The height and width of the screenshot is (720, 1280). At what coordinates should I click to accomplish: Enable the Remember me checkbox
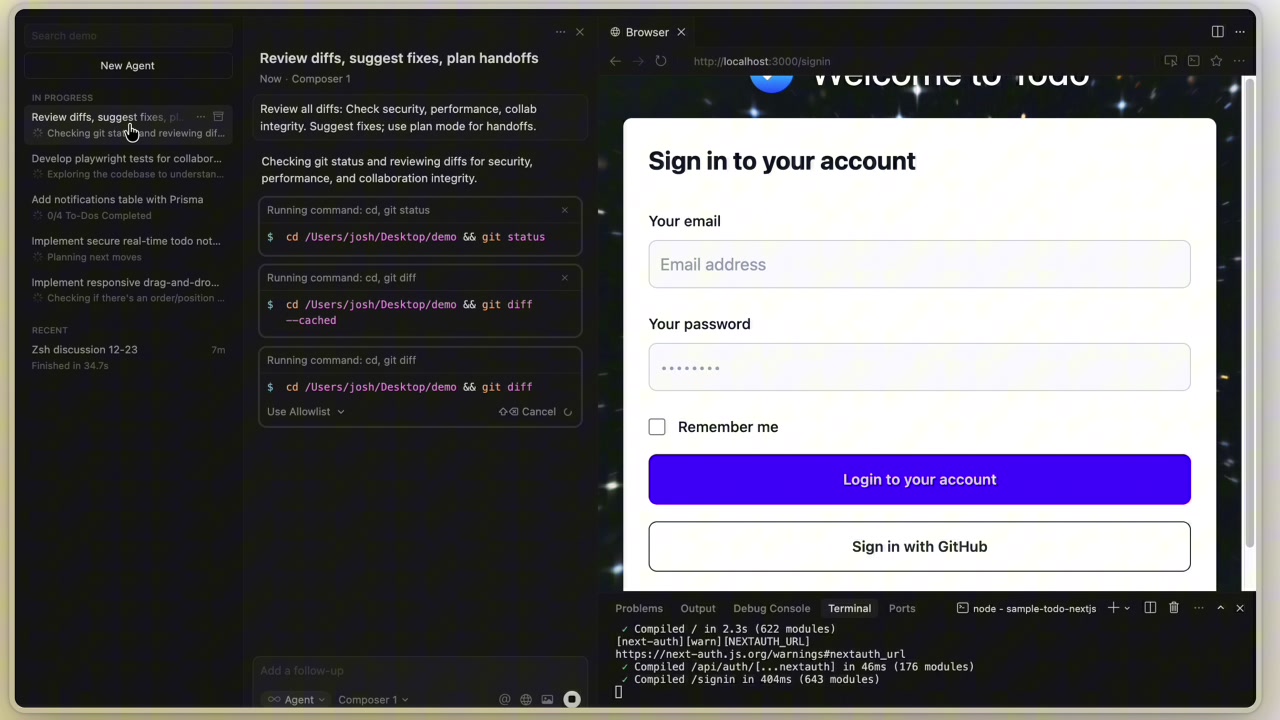click(657, 427)
